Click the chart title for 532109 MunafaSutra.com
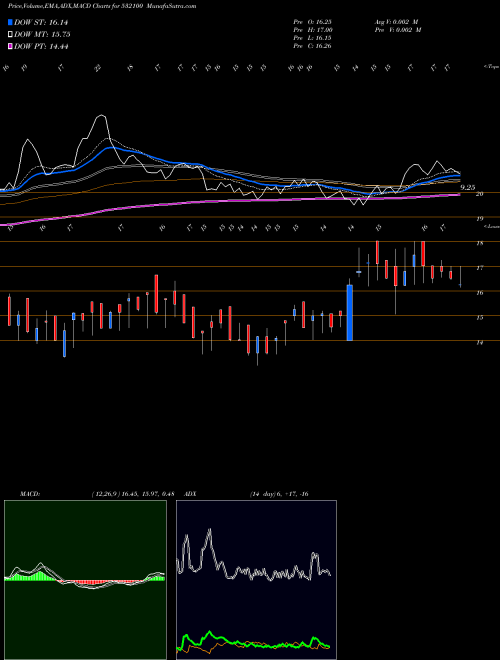The width and height of the screenshot is (500, 660). tap(102, 6)
